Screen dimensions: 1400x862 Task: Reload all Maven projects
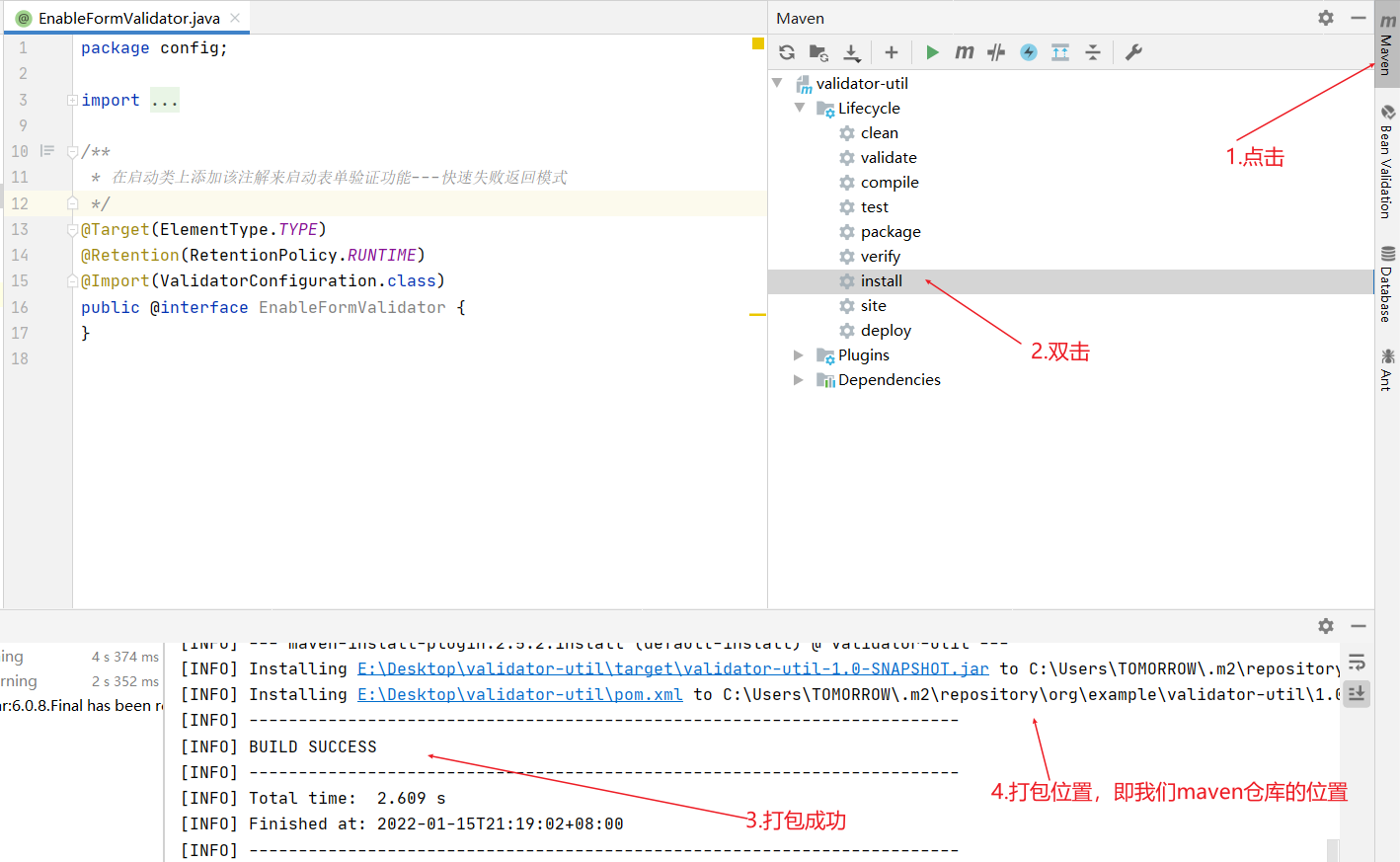pos(787,52)
